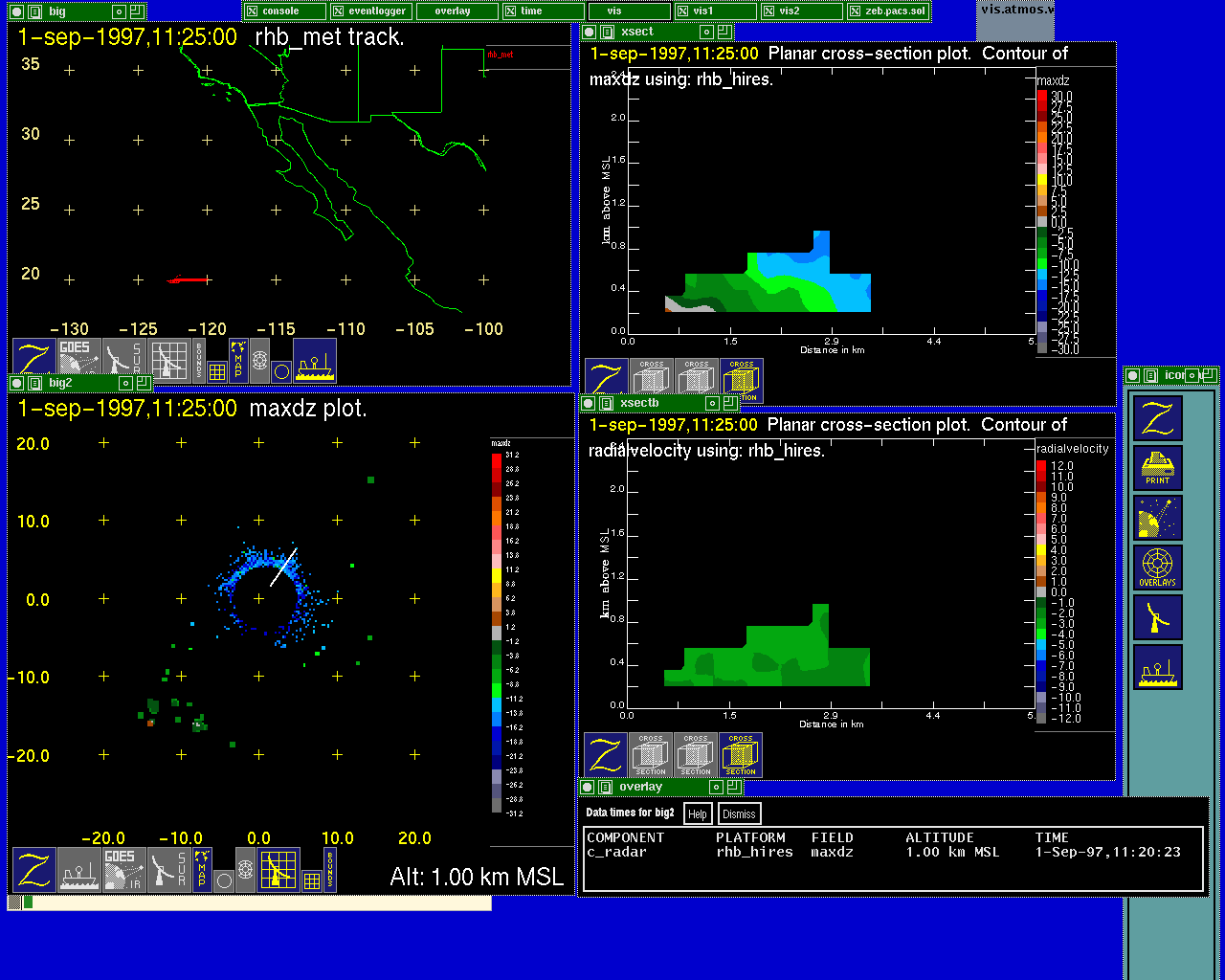Click the Help button in overlay window

pyautogui.click(x=698, y=814)
